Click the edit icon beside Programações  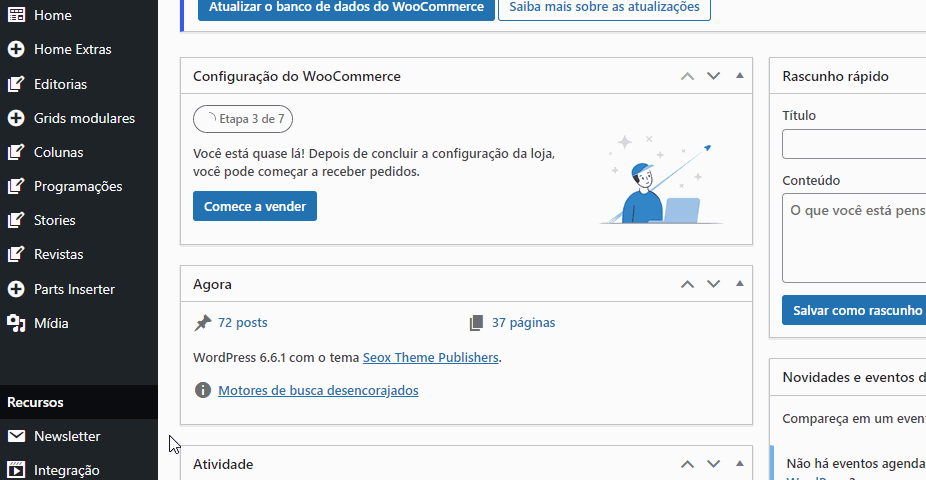click(x=16, y=186)
